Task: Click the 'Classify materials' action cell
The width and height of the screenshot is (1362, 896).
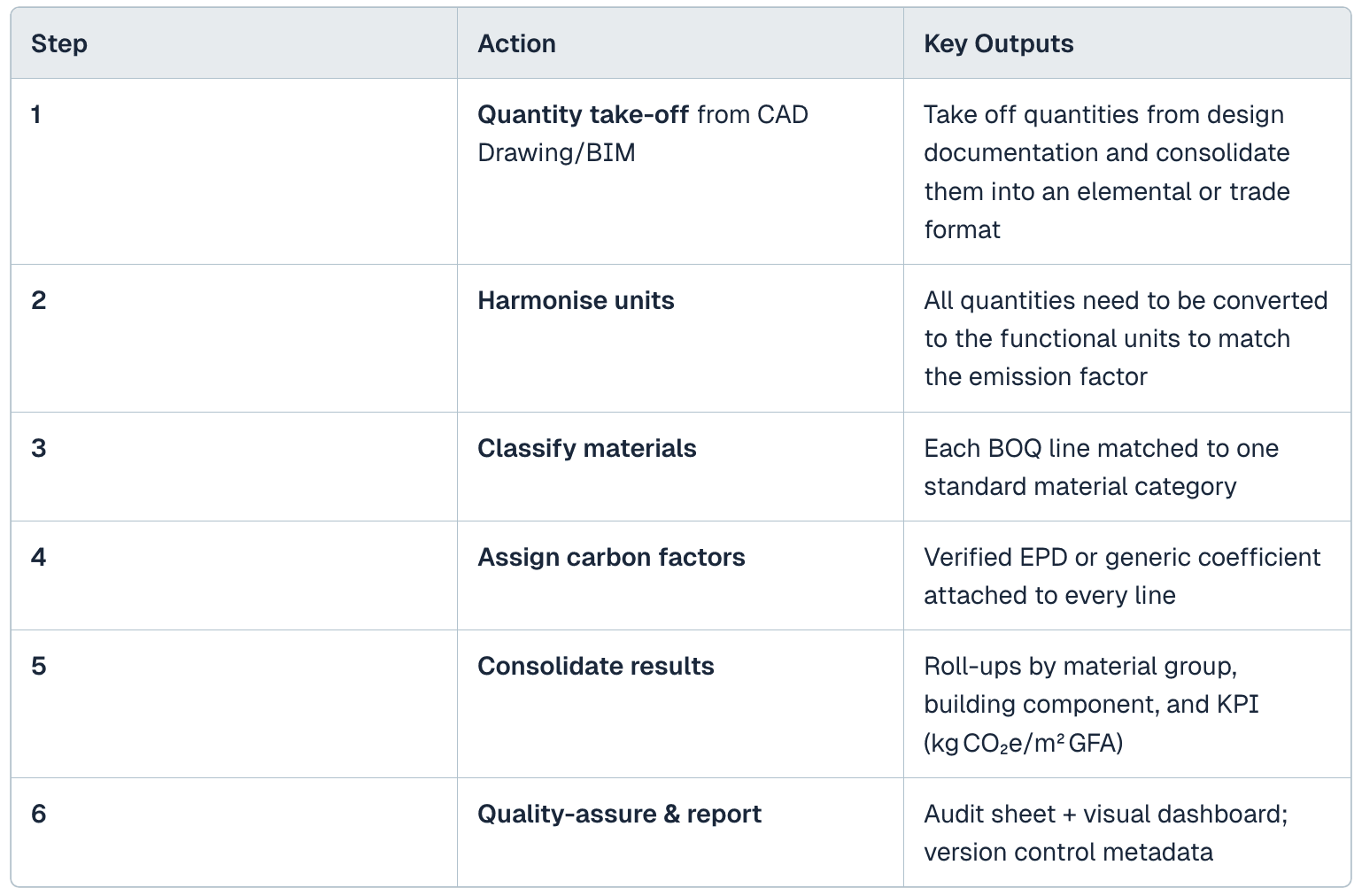Action: pyautogui.click(x=586, y=448)
